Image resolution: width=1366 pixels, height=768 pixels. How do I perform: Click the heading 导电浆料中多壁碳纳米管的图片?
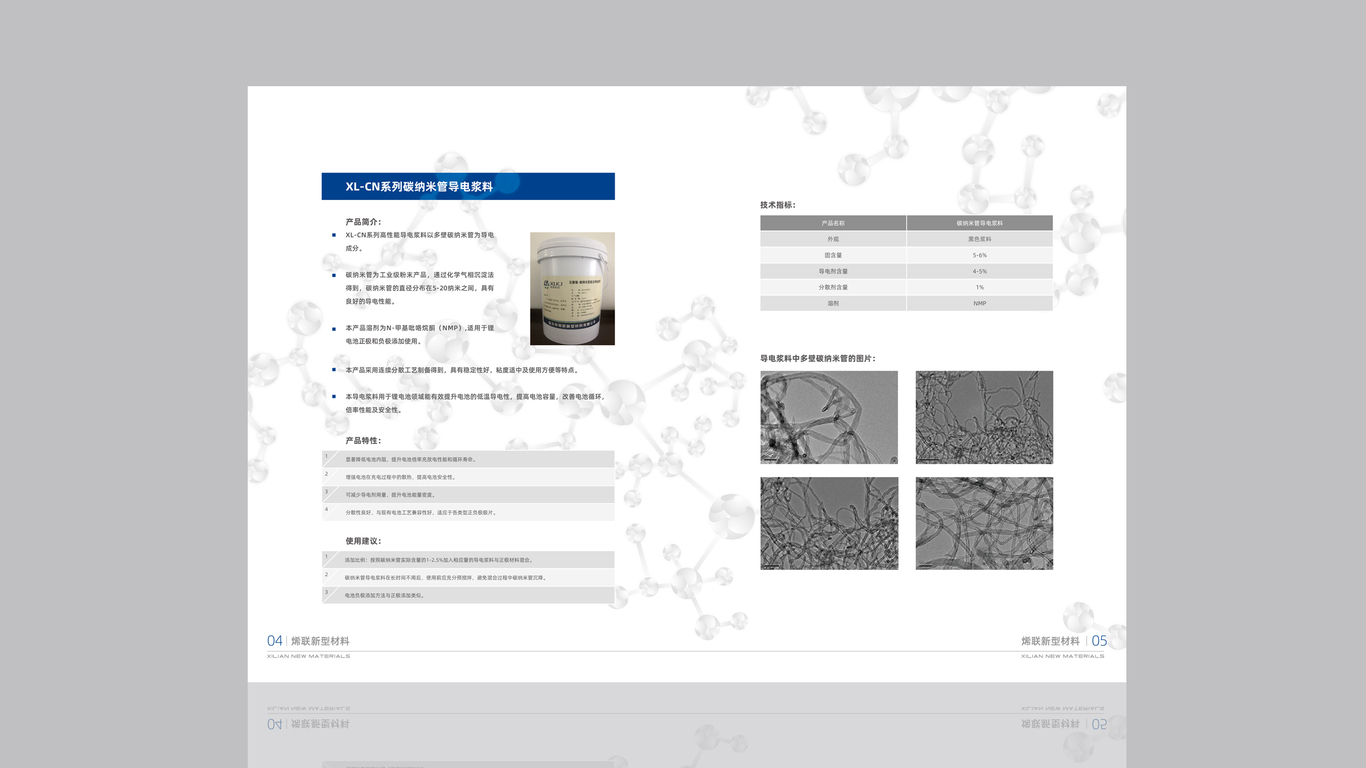(x=818, y=358)
